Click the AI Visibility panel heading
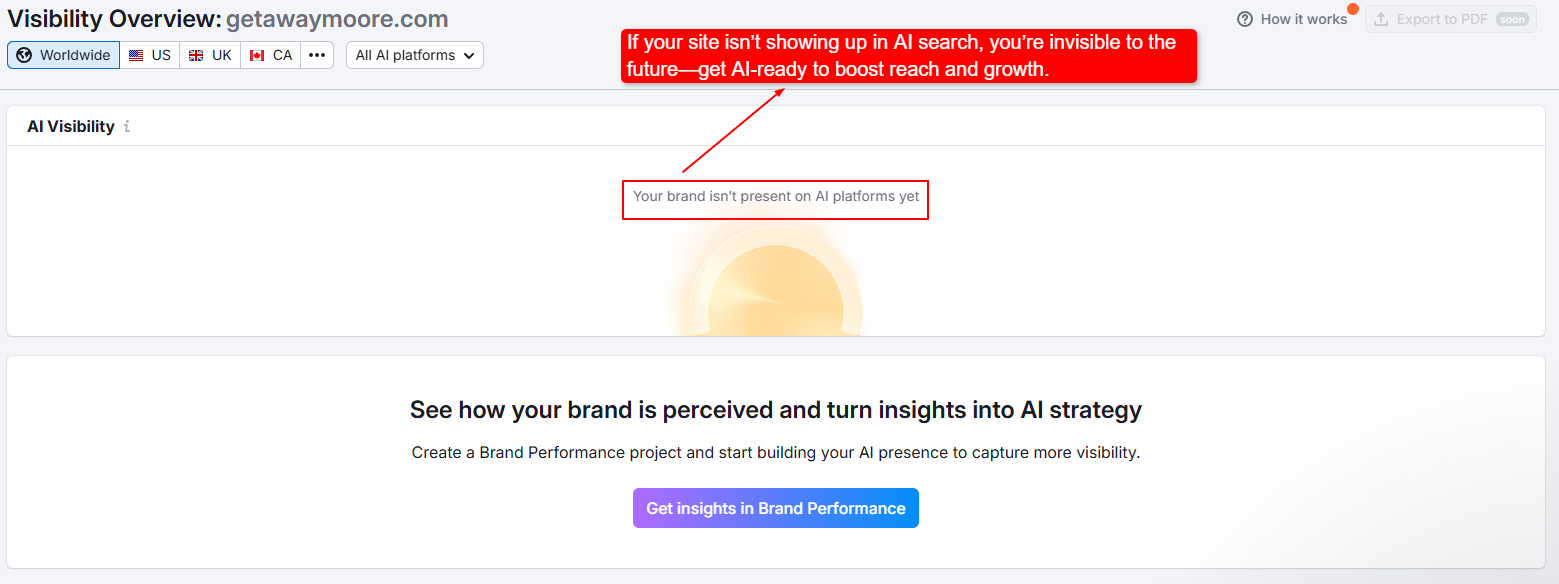1559x584 pixels. point(71,127)
